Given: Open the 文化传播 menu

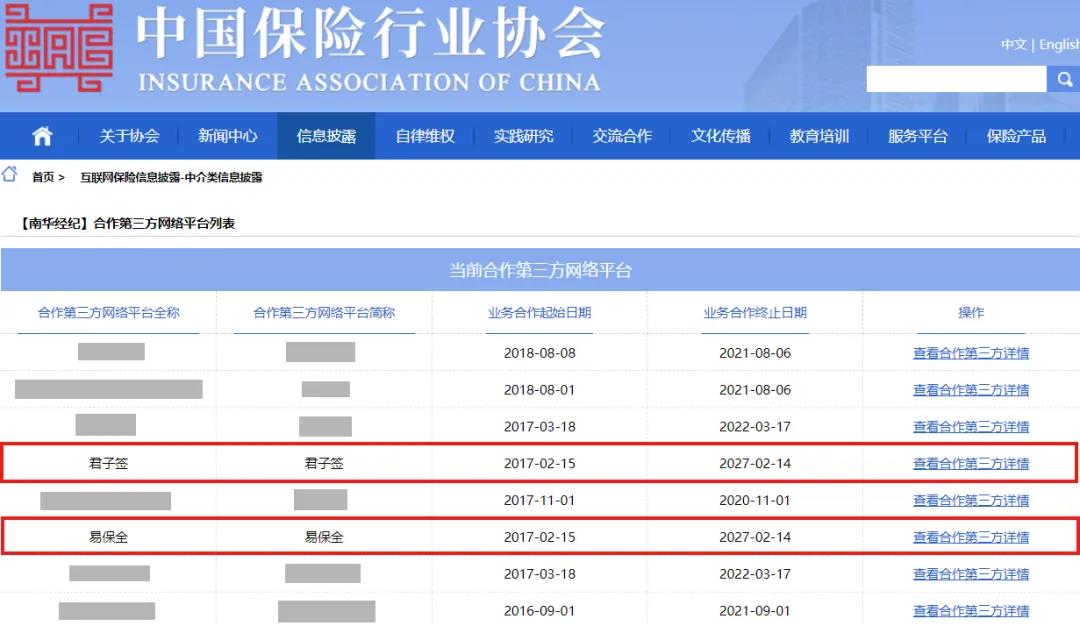Looking at the screenshot, I should pos(720,136).
